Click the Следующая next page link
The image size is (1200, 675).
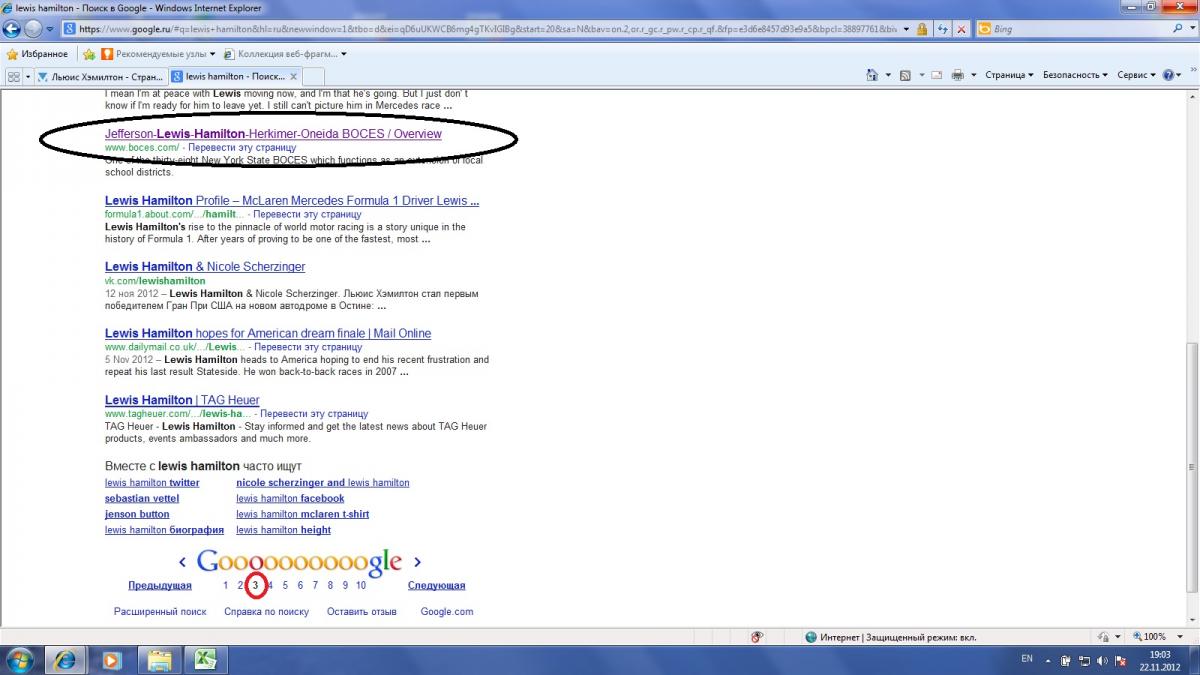pos(436,585)
